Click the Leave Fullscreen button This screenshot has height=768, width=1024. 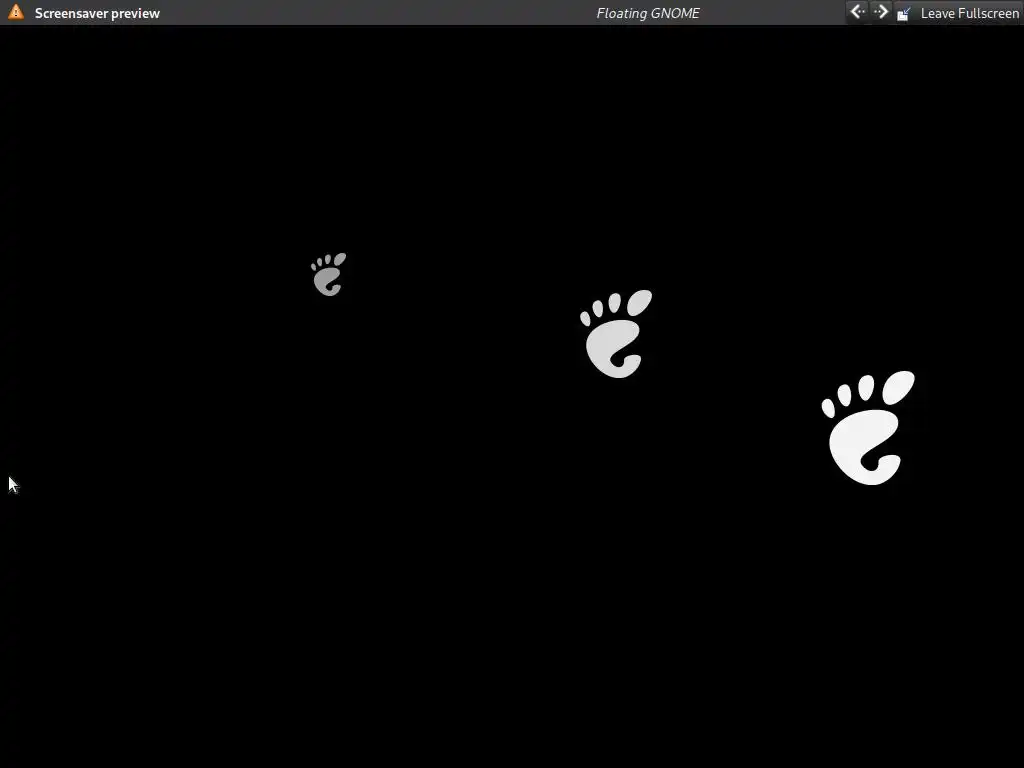click(958, 13)
